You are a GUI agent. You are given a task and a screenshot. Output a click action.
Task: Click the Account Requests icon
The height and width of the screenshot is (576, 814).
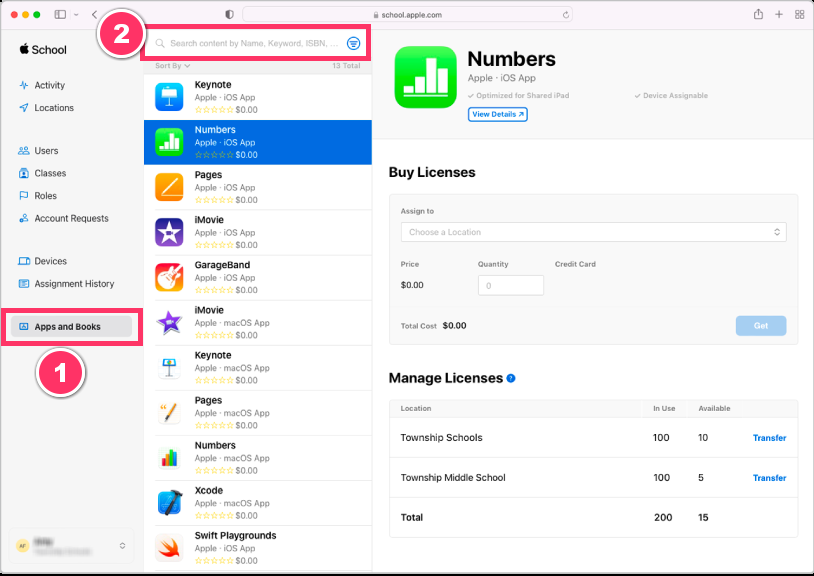[23, 218]
